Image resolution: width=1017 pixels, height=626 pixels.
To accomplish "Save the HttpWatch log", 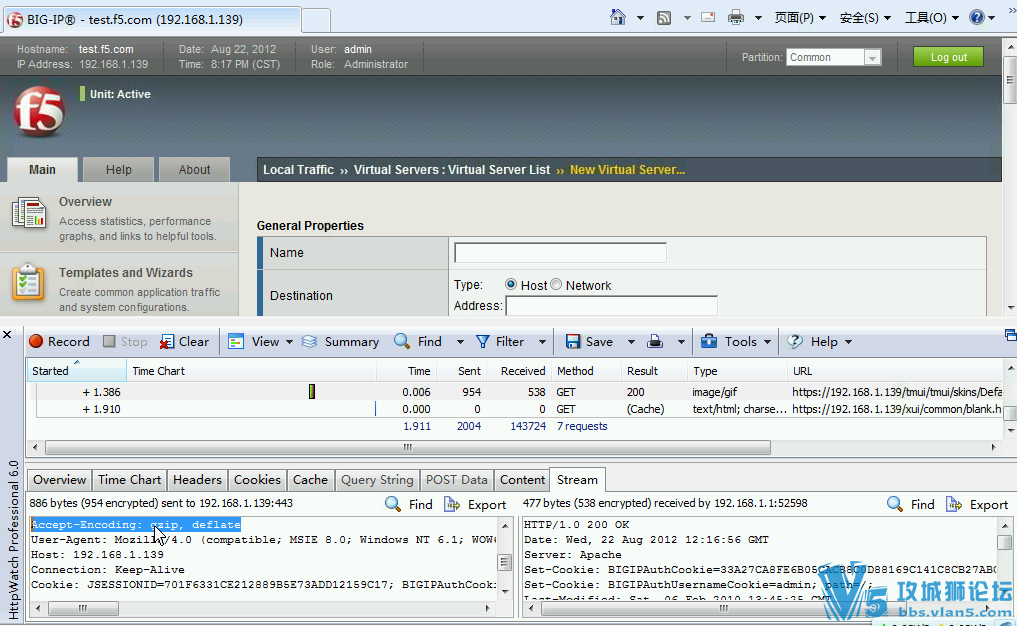I will click(x=589, y=342).
